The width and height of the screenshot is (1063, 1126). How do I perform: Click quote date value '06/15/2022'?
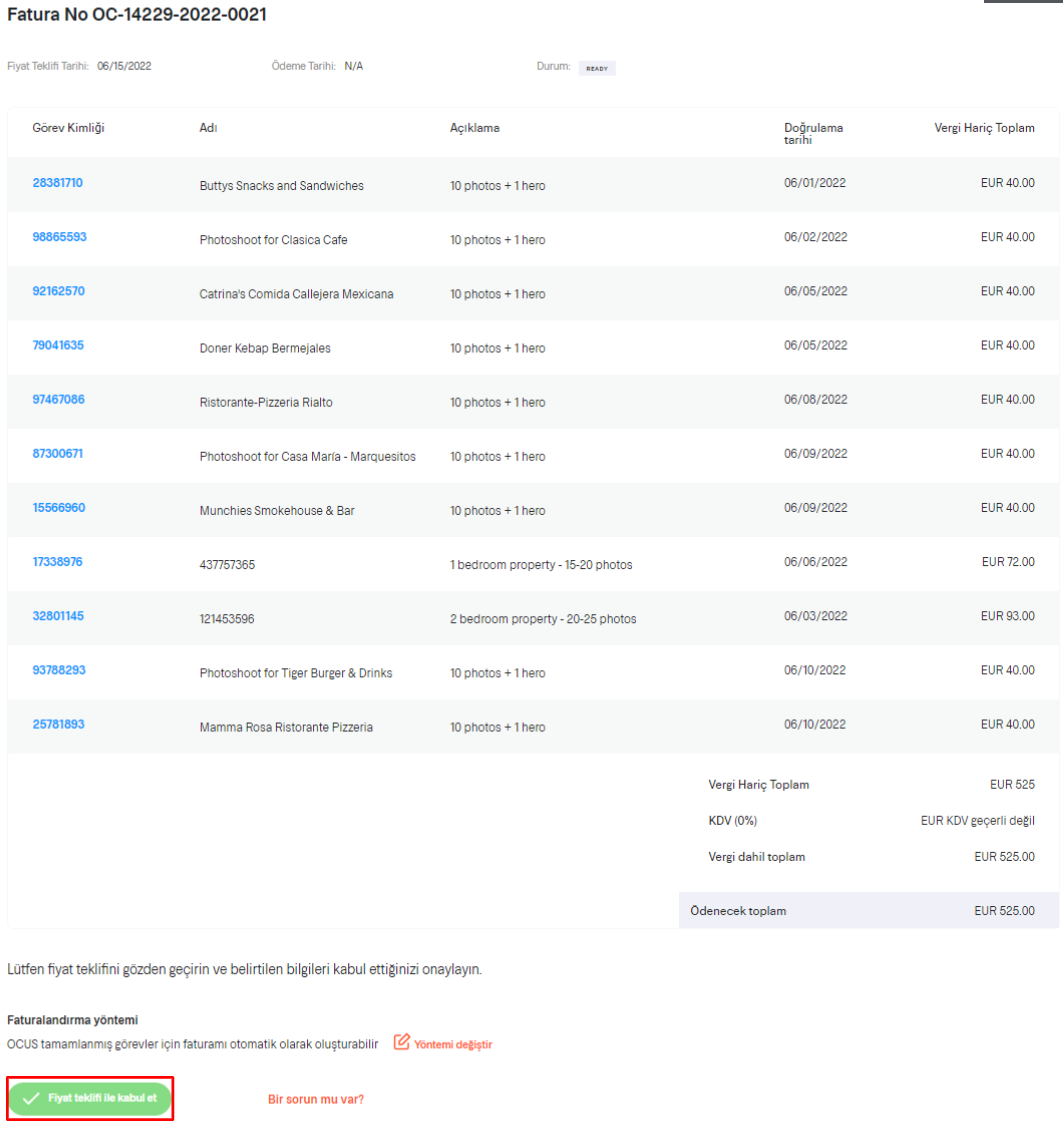(124, 66)
